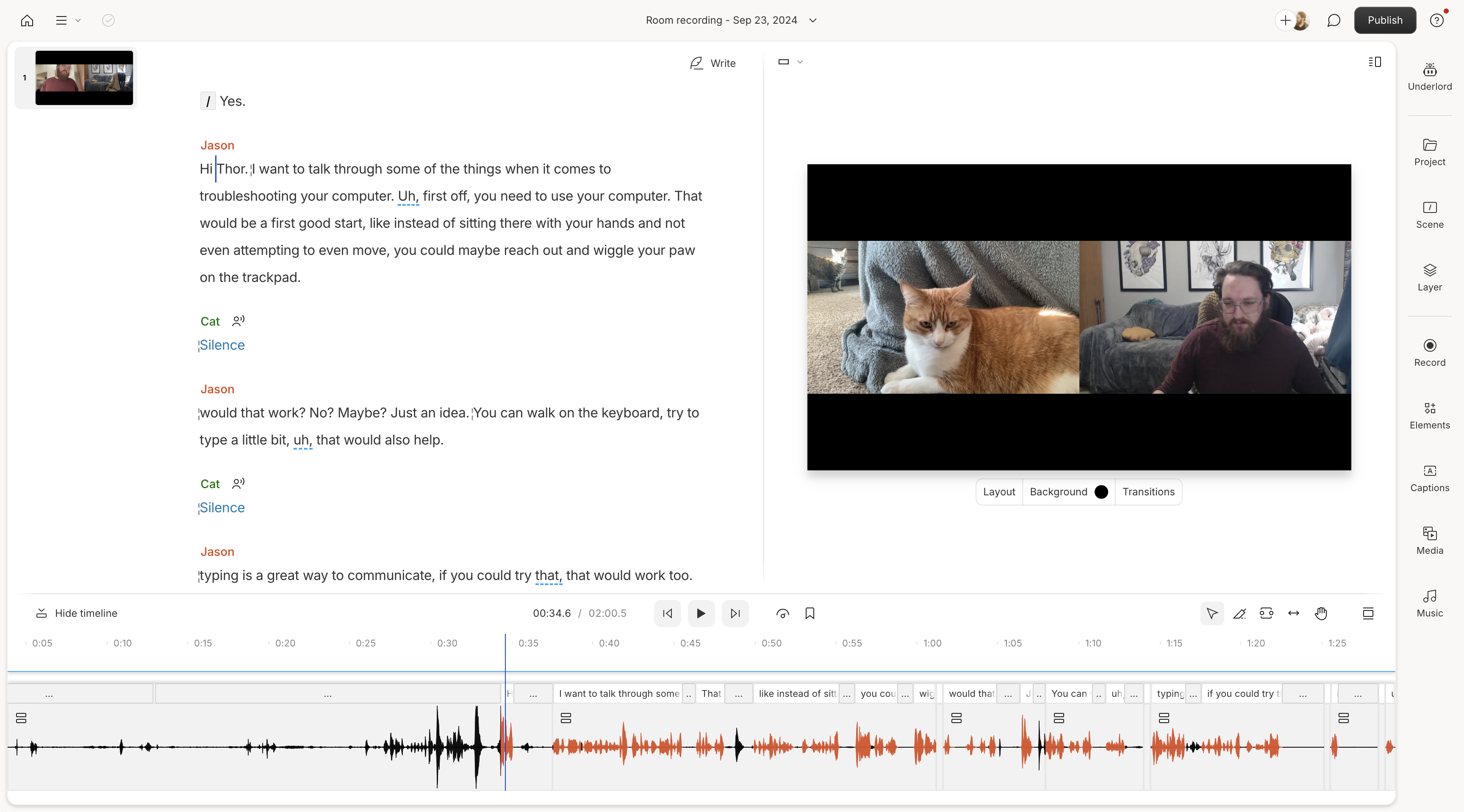The height and width of the screenshot is (812, 1464).
Task: Expand the project title dropdown chevron
Action: click(813, 20)
